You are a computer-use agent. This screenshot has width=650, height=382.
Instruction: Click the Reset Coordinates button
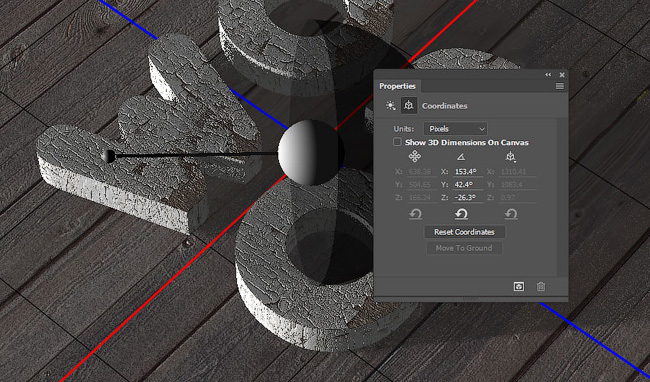[x=464, y=232]
